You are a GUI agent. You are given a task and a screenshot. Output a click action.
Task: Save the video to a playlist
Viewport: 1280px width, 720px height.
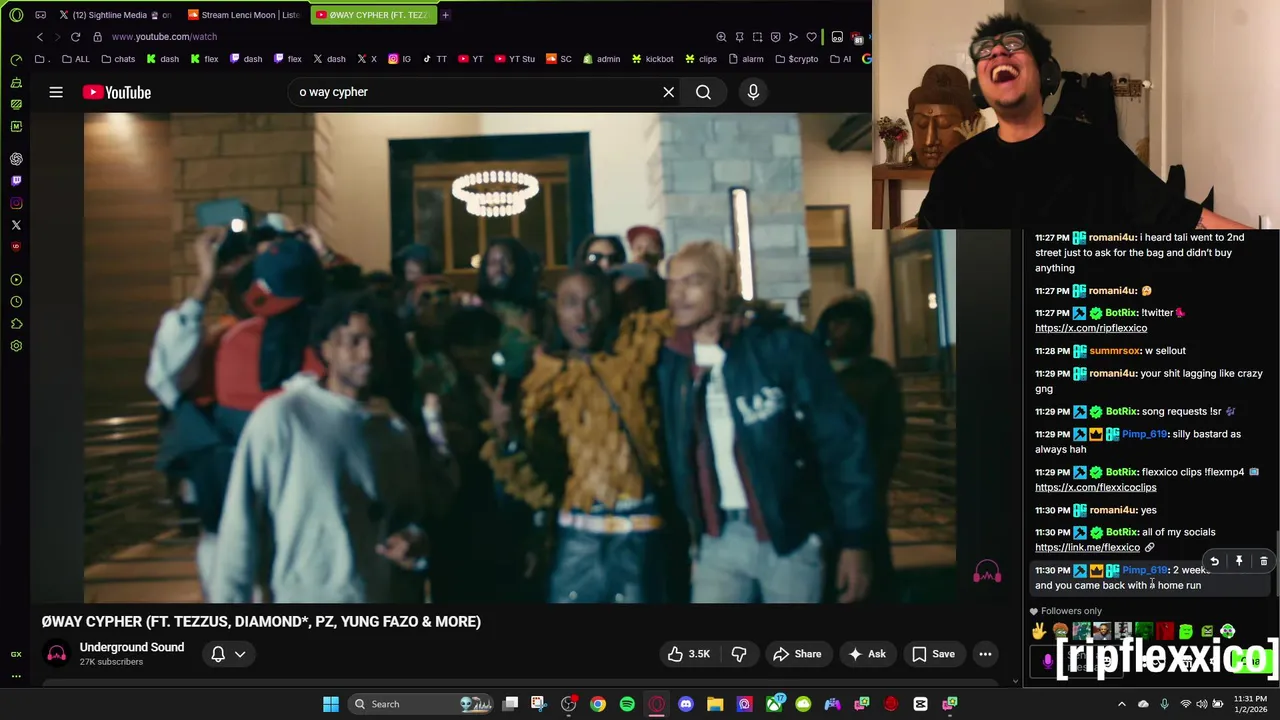click(x=933, y=654)
